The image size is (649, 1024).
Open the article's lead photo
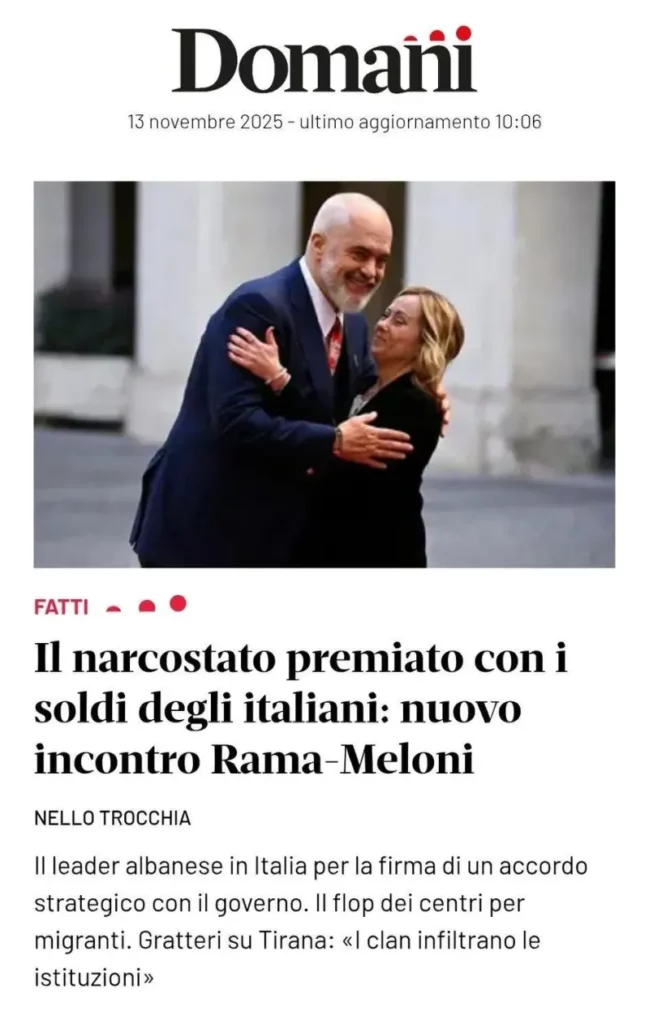pos(324,374)
